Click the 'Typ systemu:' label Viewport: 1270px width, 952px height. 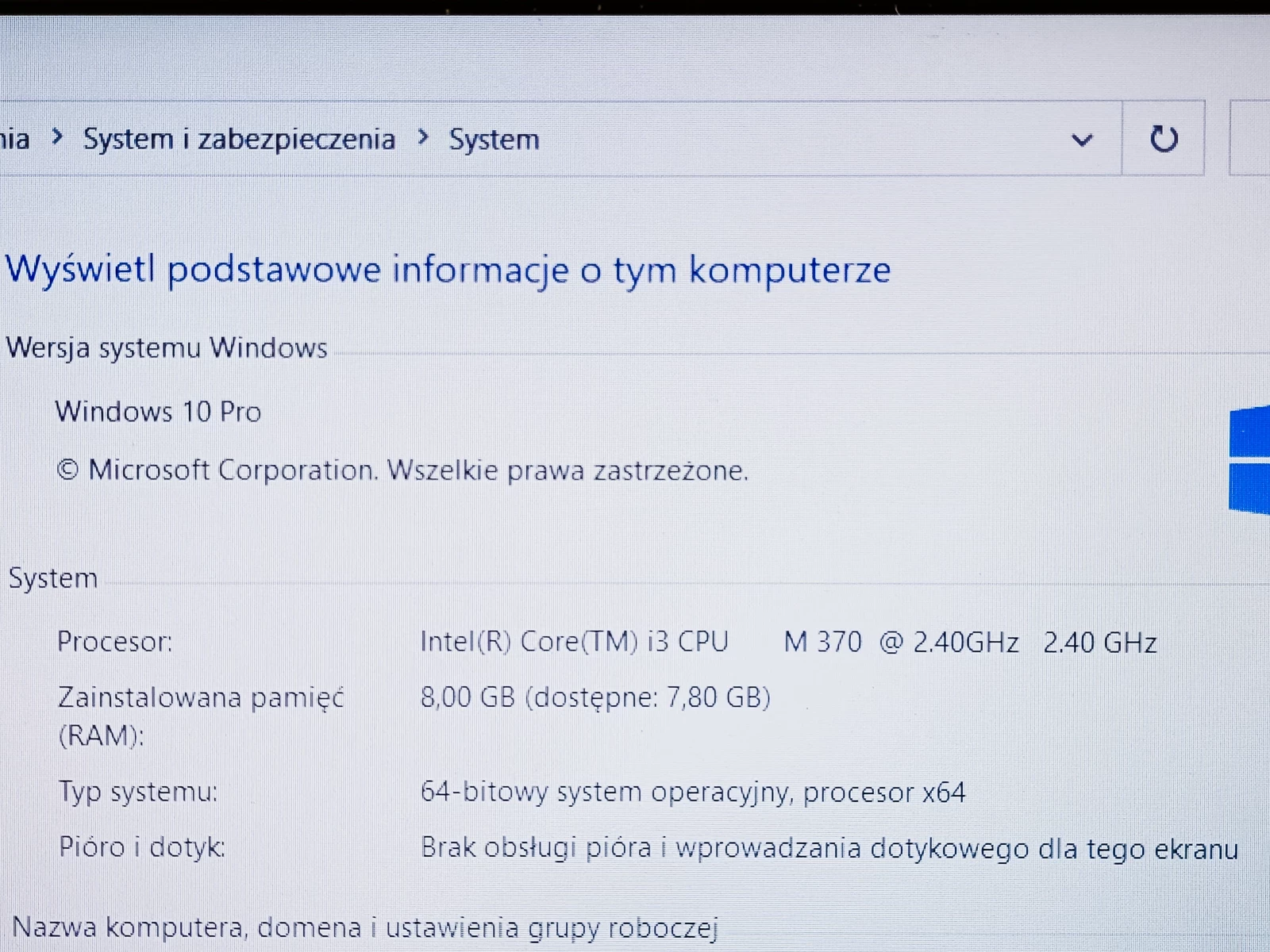point(138,792)
